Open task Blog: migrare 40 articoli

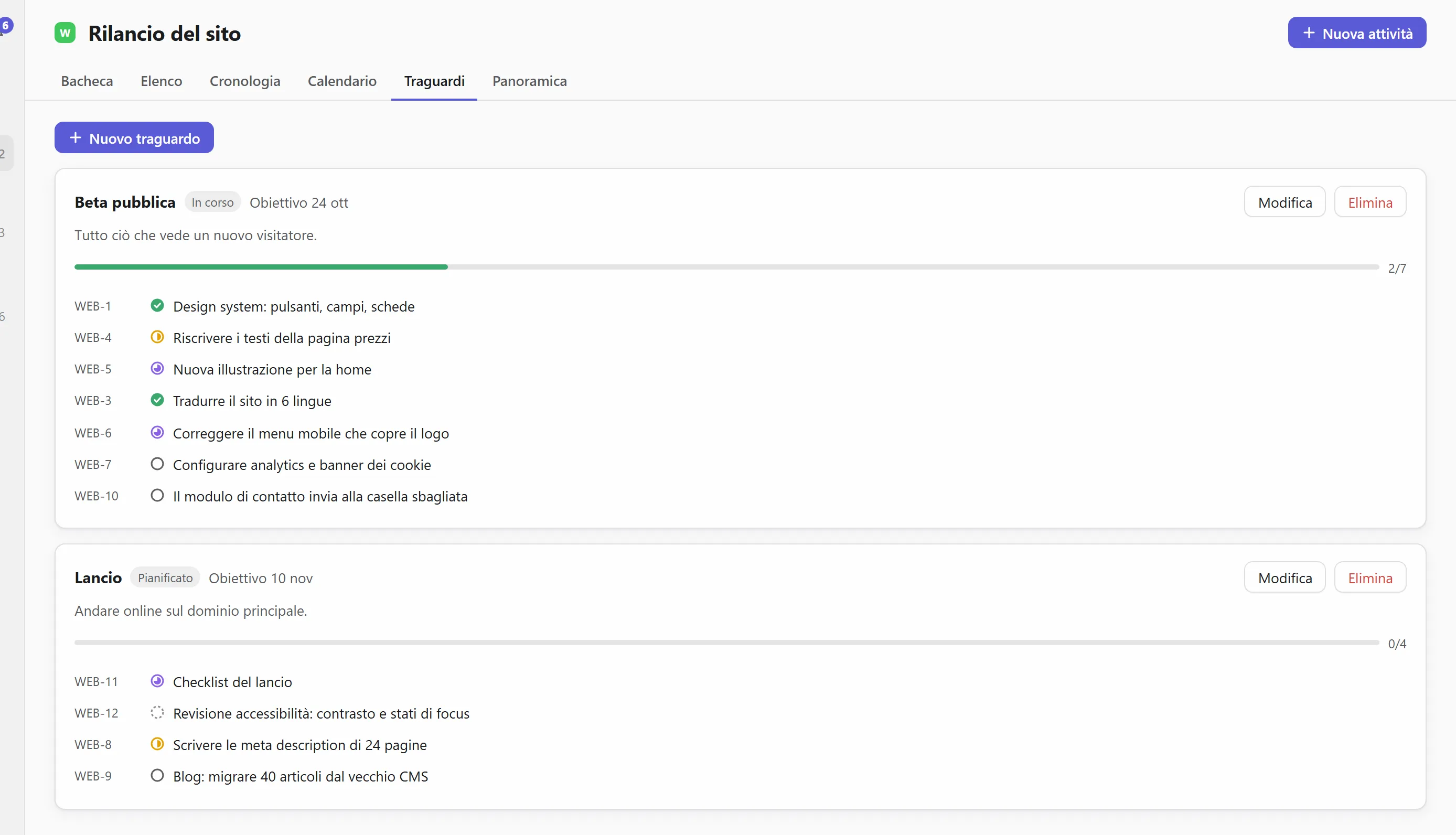pos(301,777)
